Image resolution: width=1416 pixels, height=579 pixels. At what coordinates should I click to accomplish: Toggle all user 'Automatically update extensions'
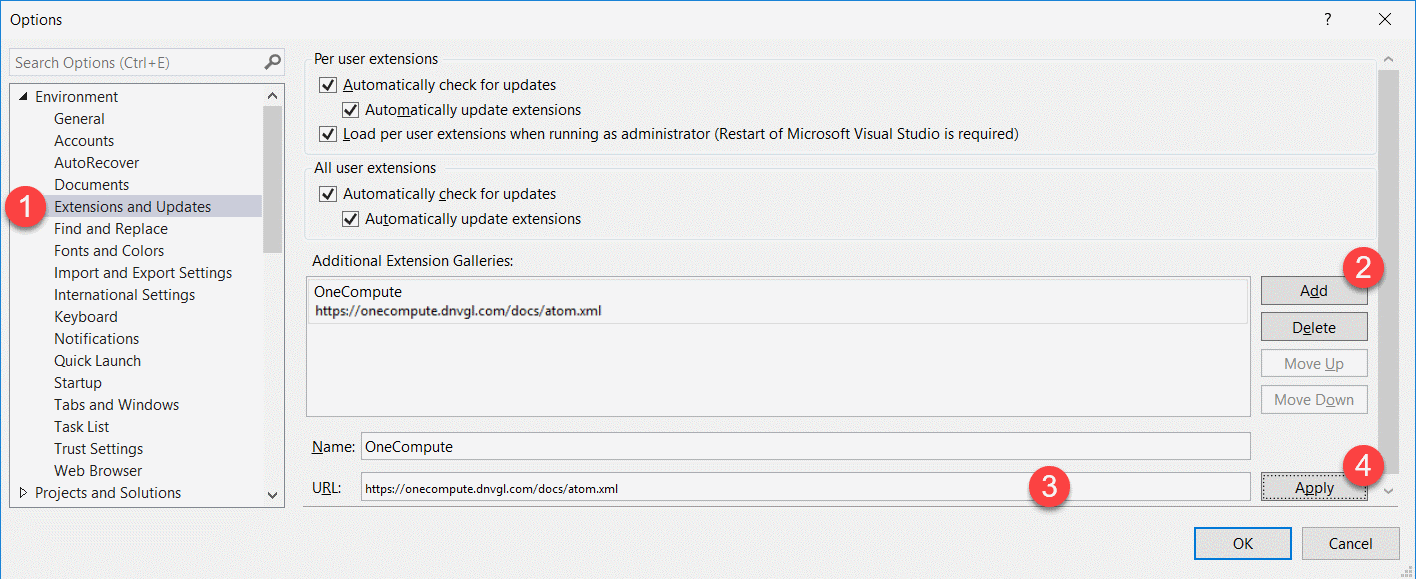350,218
